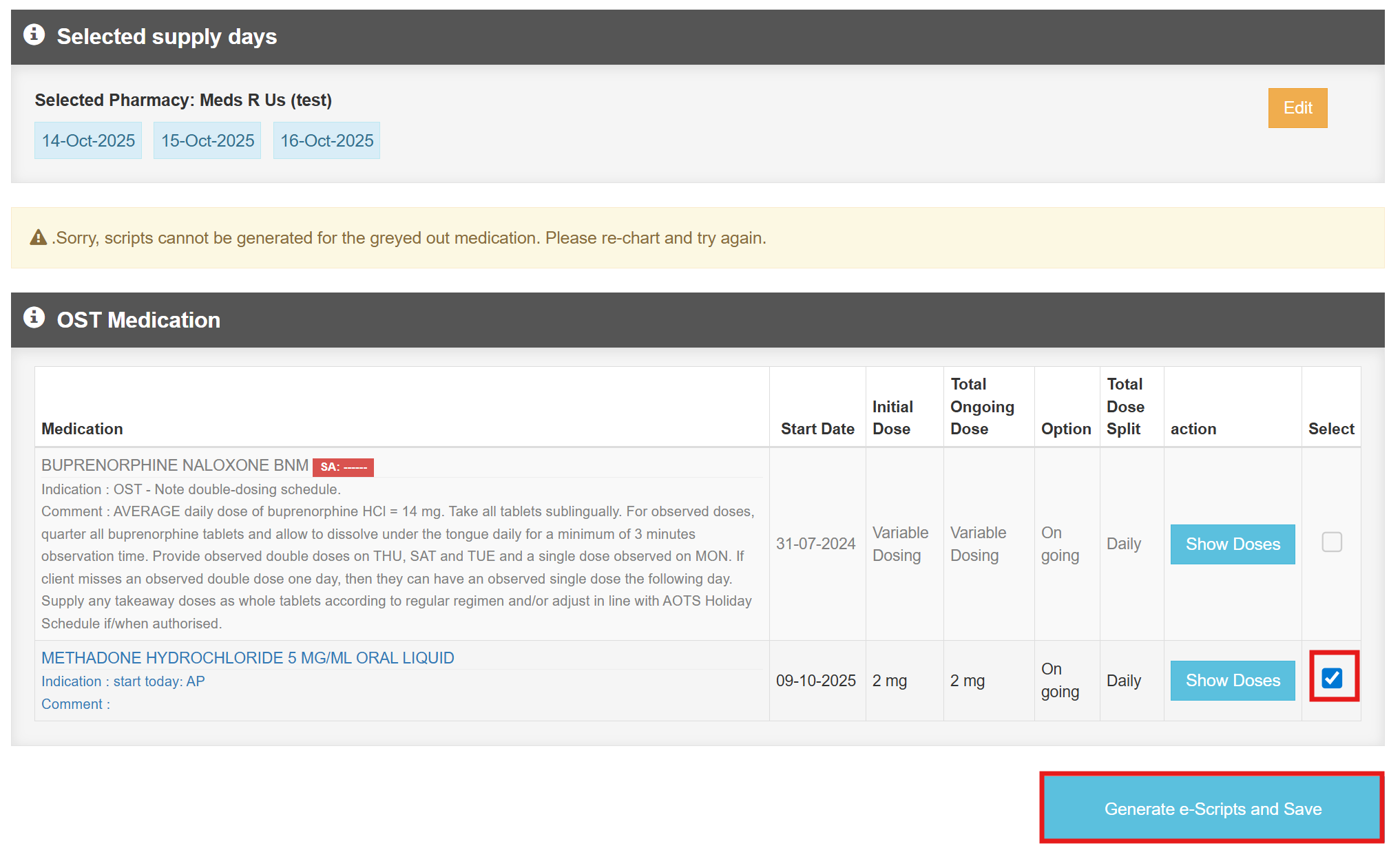The height and width of the screenshot is (850, 1400).
Task: Click the Select column header
Action: (1330, 429)
